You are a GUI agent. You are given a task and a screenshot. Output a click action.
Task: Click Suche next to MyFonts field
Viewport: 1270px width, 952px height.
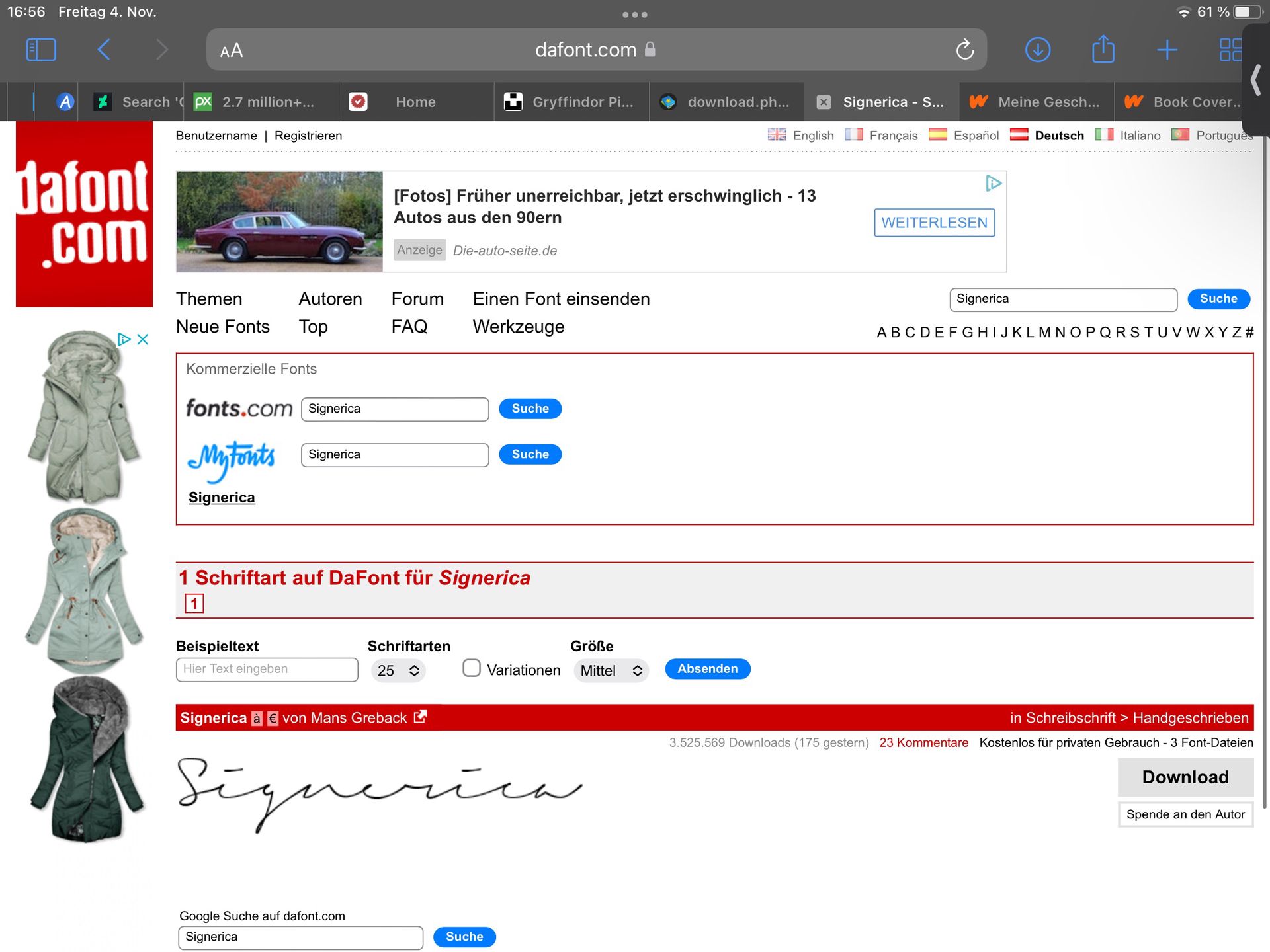pos(530,454)
